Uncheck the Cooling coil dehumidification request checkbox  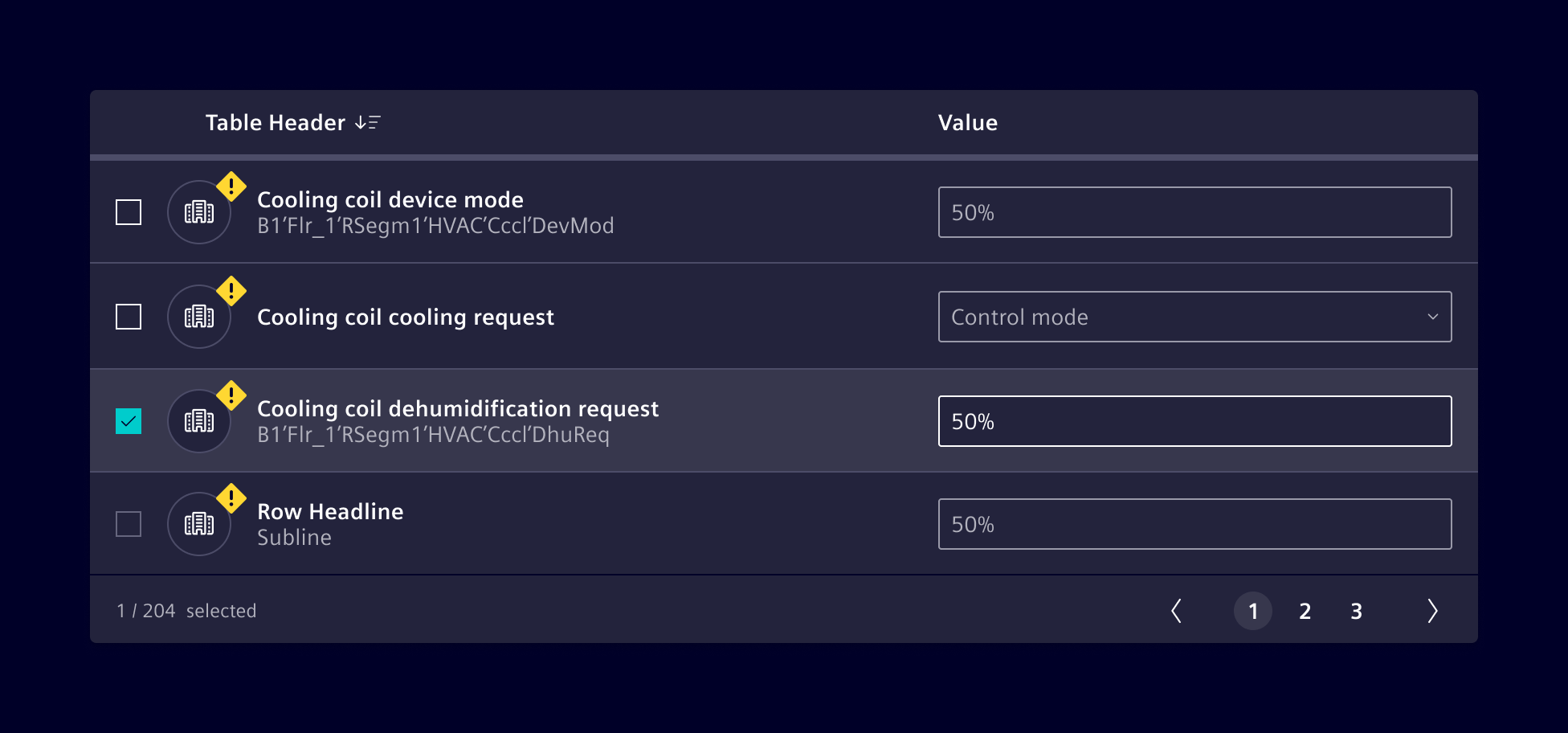(129, 421)
